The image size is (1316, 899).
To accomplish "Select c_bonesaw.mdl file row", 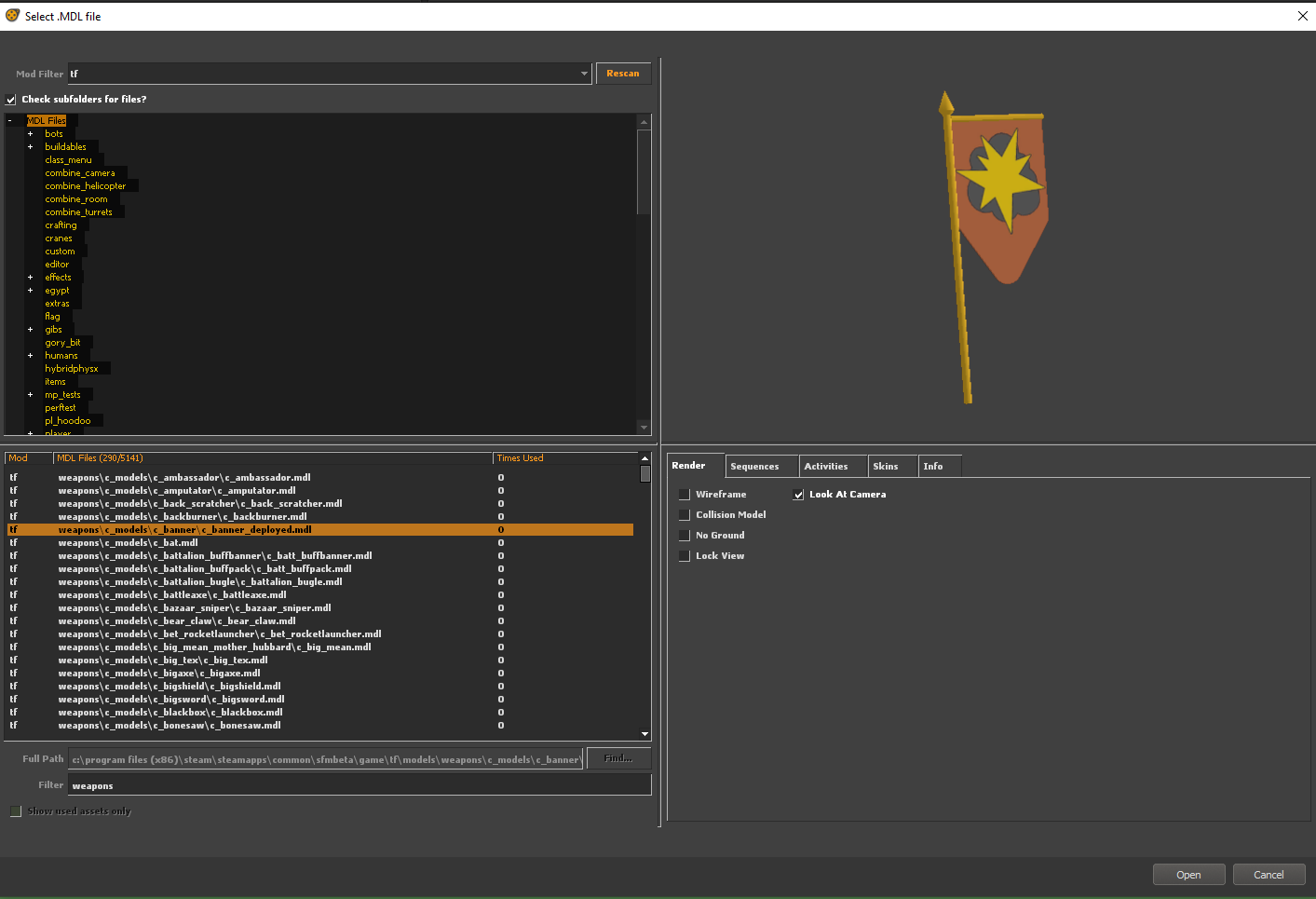I will click(x=320, y=726).
